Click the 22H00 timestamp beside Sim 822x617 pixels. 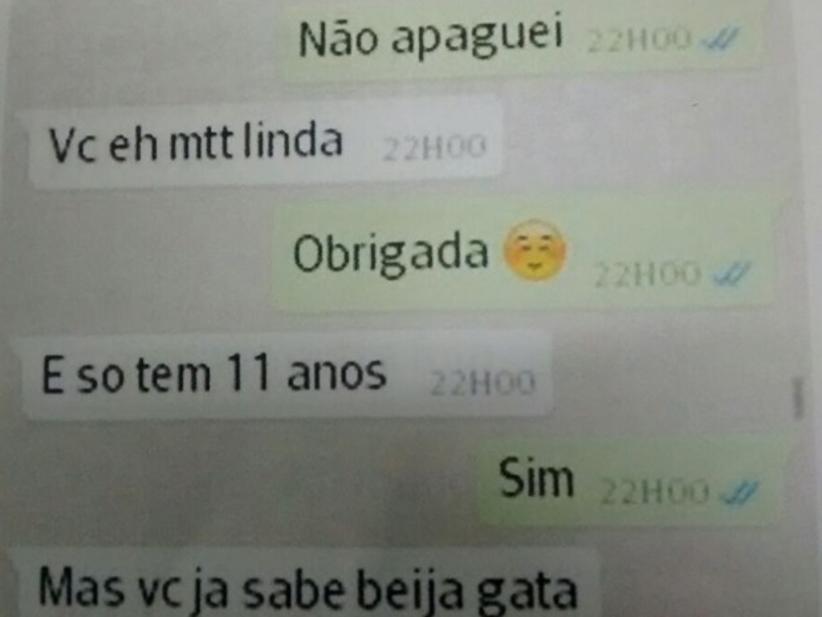654,493
